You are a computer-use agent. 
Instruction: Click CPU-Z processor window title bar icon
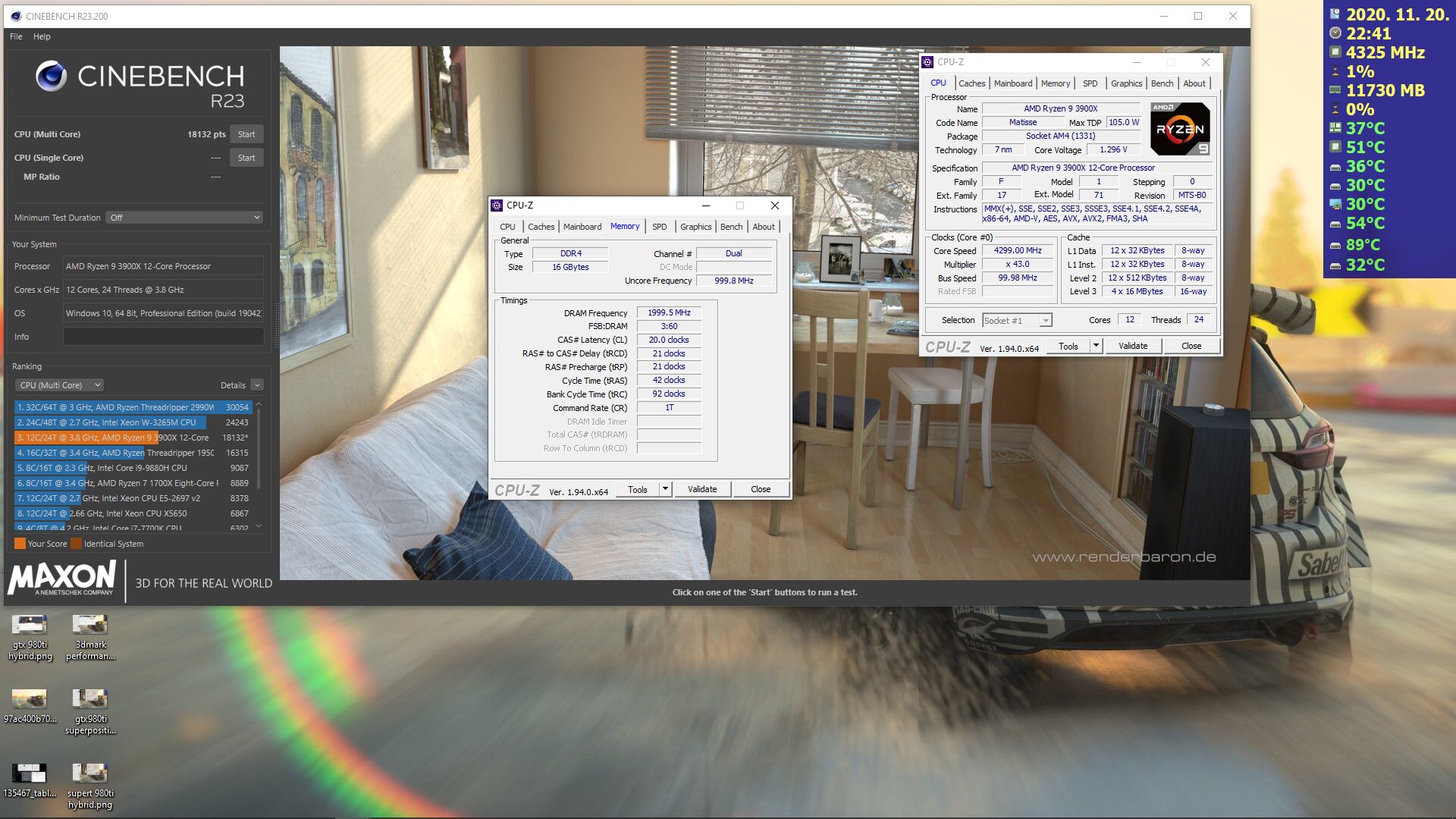pos(927,62)
